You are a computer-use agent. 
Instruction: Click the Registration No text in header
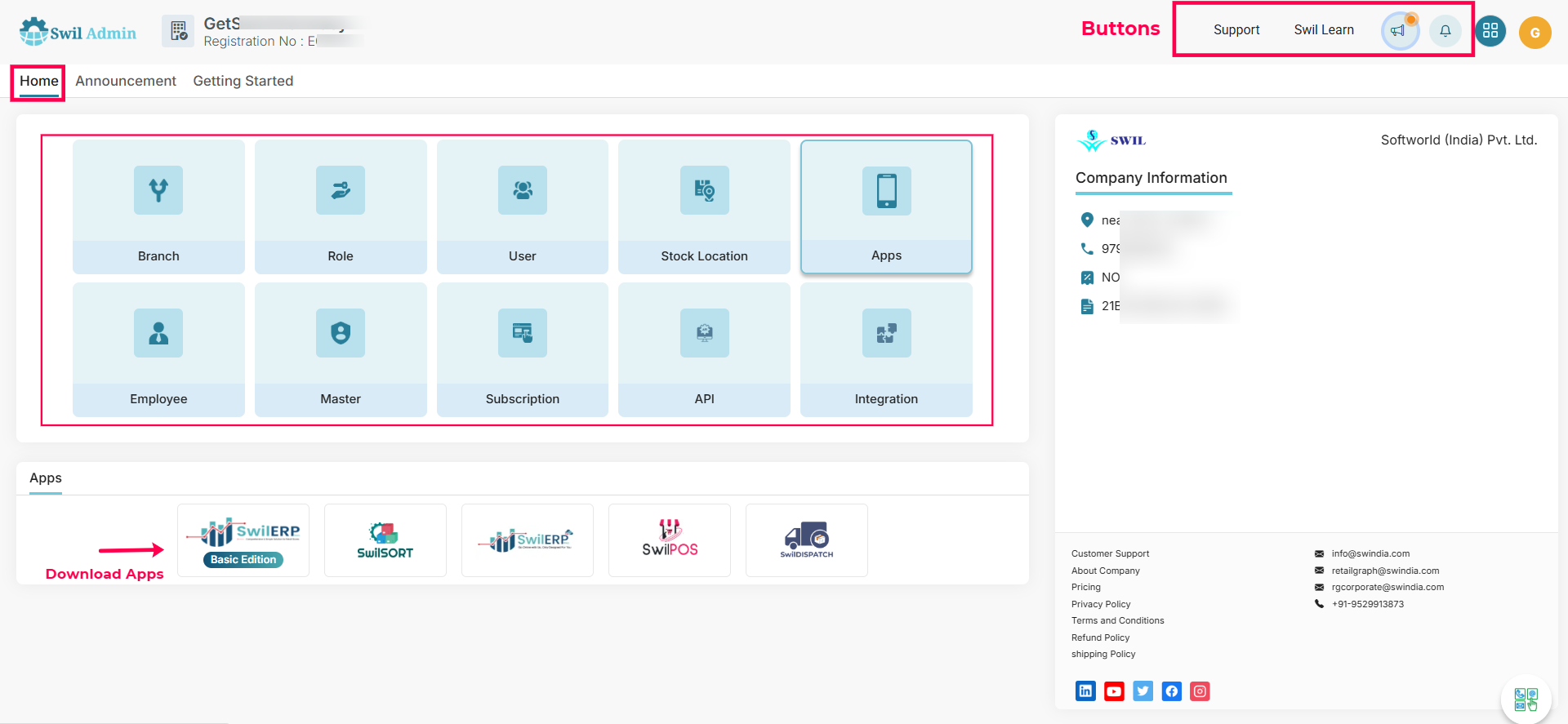pos(260,42)
